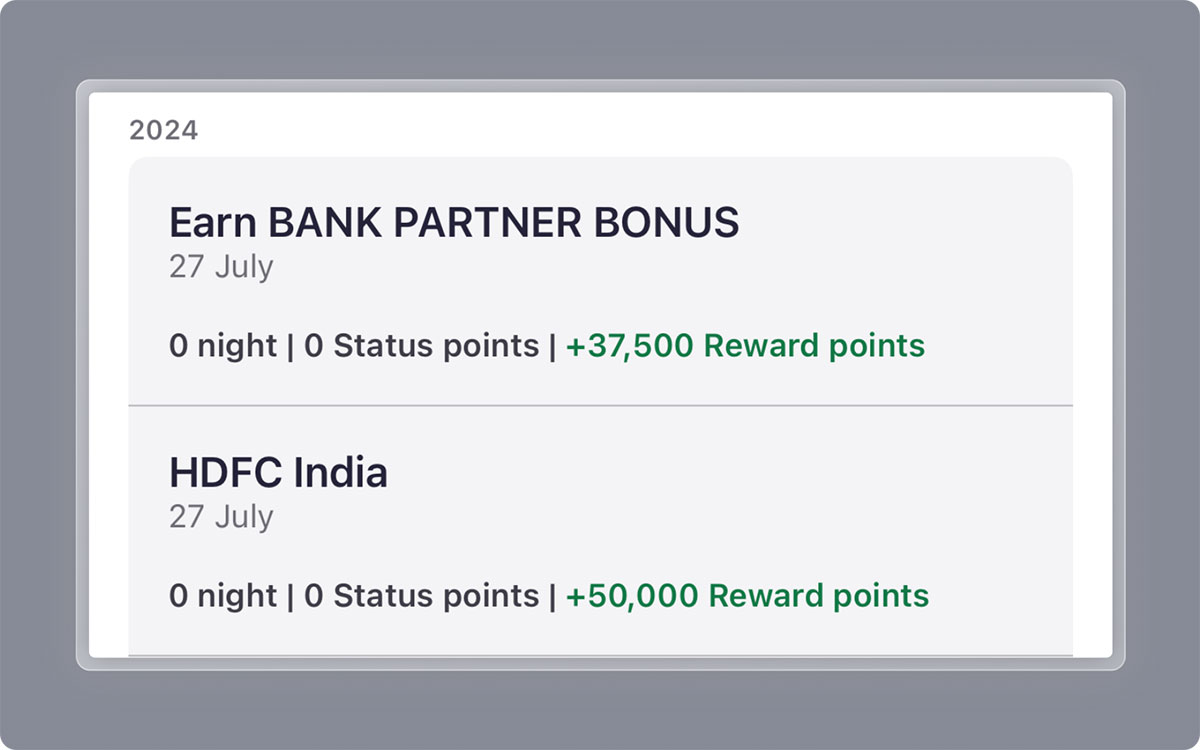
Task: Select the 2024 year heading
Action: (163, 129)
